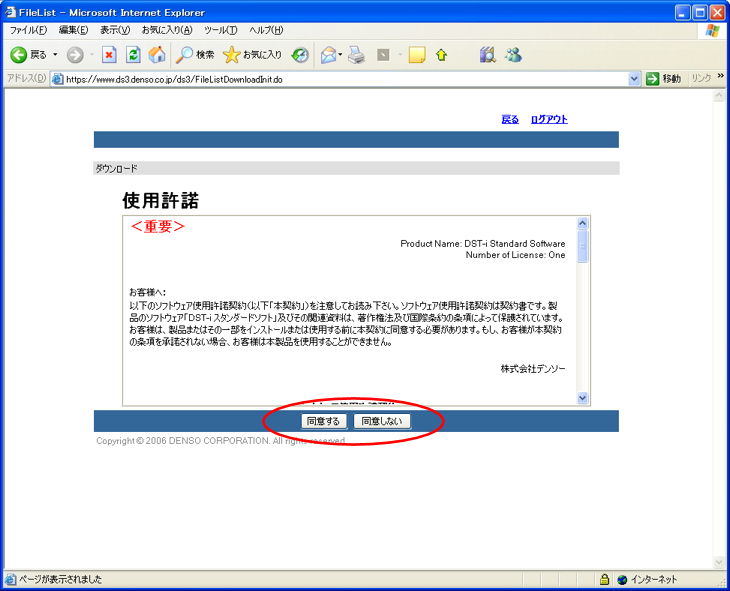
Task: Click the お客様へ: text
Action: point(148,292)
